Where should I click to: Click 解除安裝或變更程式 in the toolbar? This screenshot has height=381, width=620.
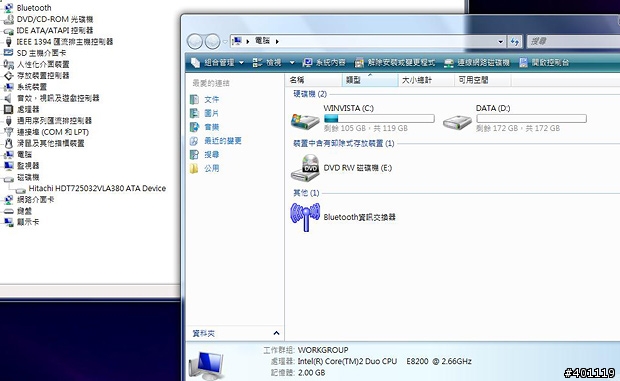click(x=395, y=62)
